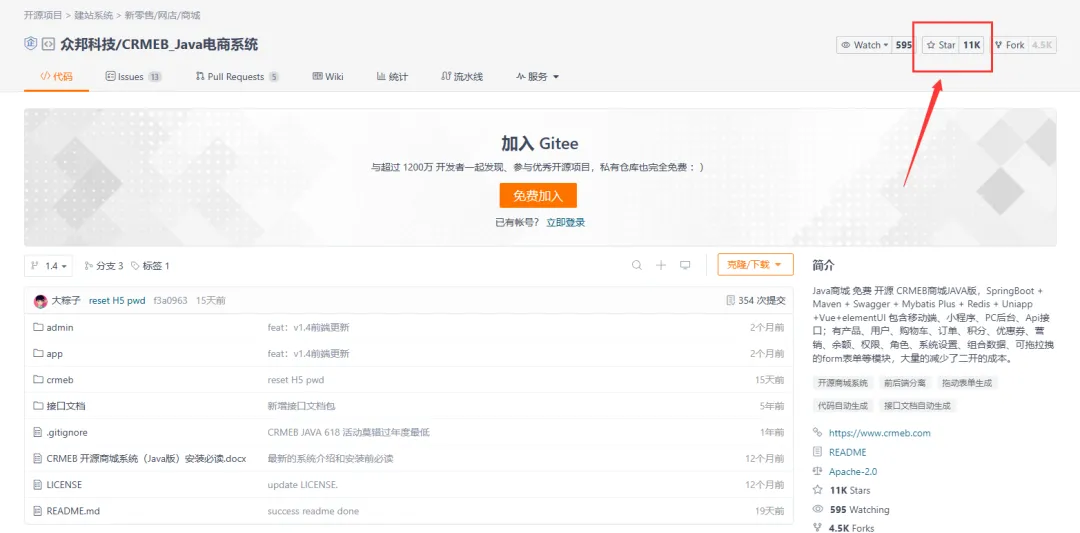The height and width of the screenshot is (533, 1080).
Task: Click the app folder icon
Action: 38,353
